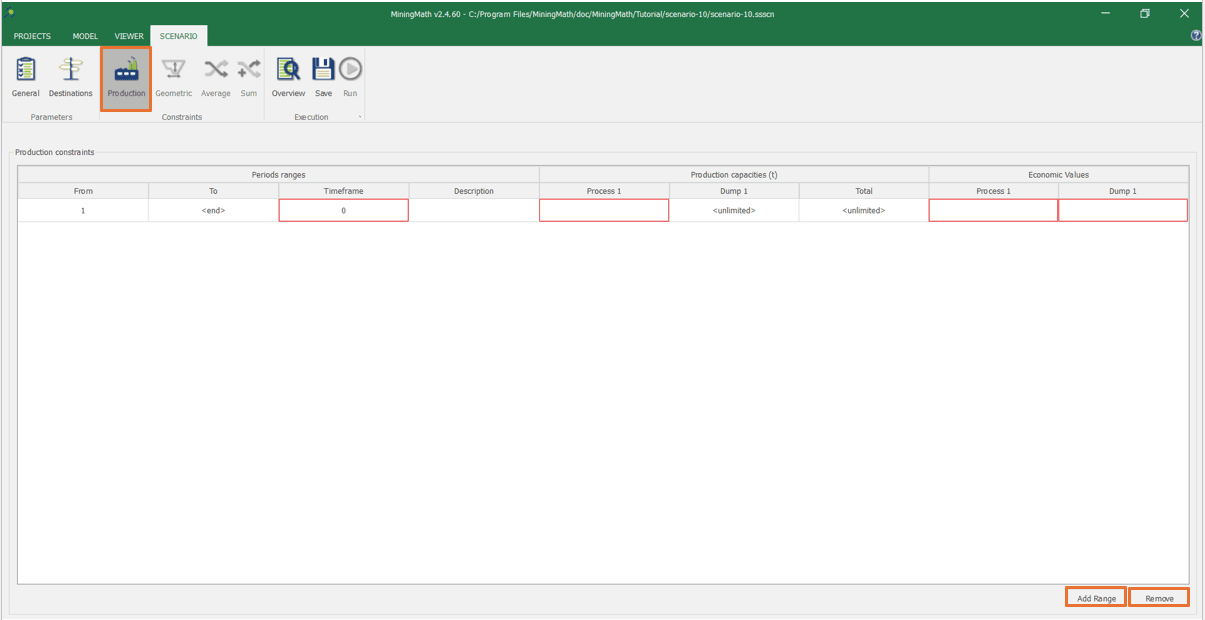
Task: Open the scenario Overview icon
Action: (288, 77)
